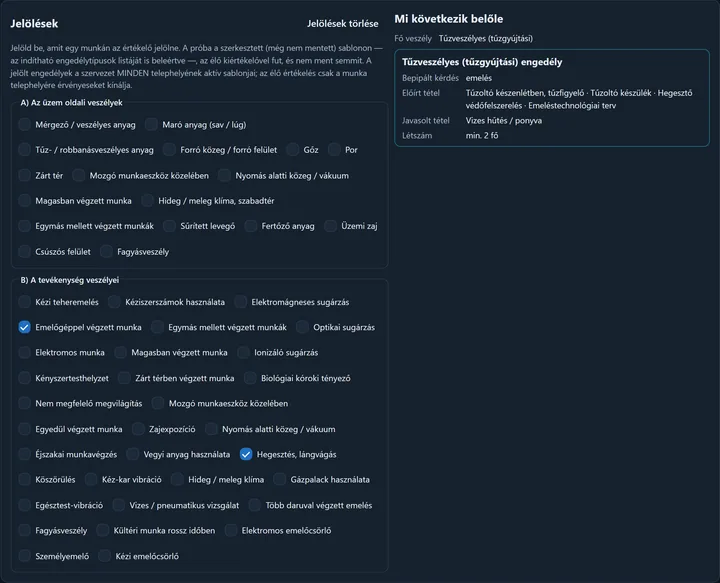Tick the Gőz checkbox
The height and width of the screenshot is (583, 720).
[292, 150]
